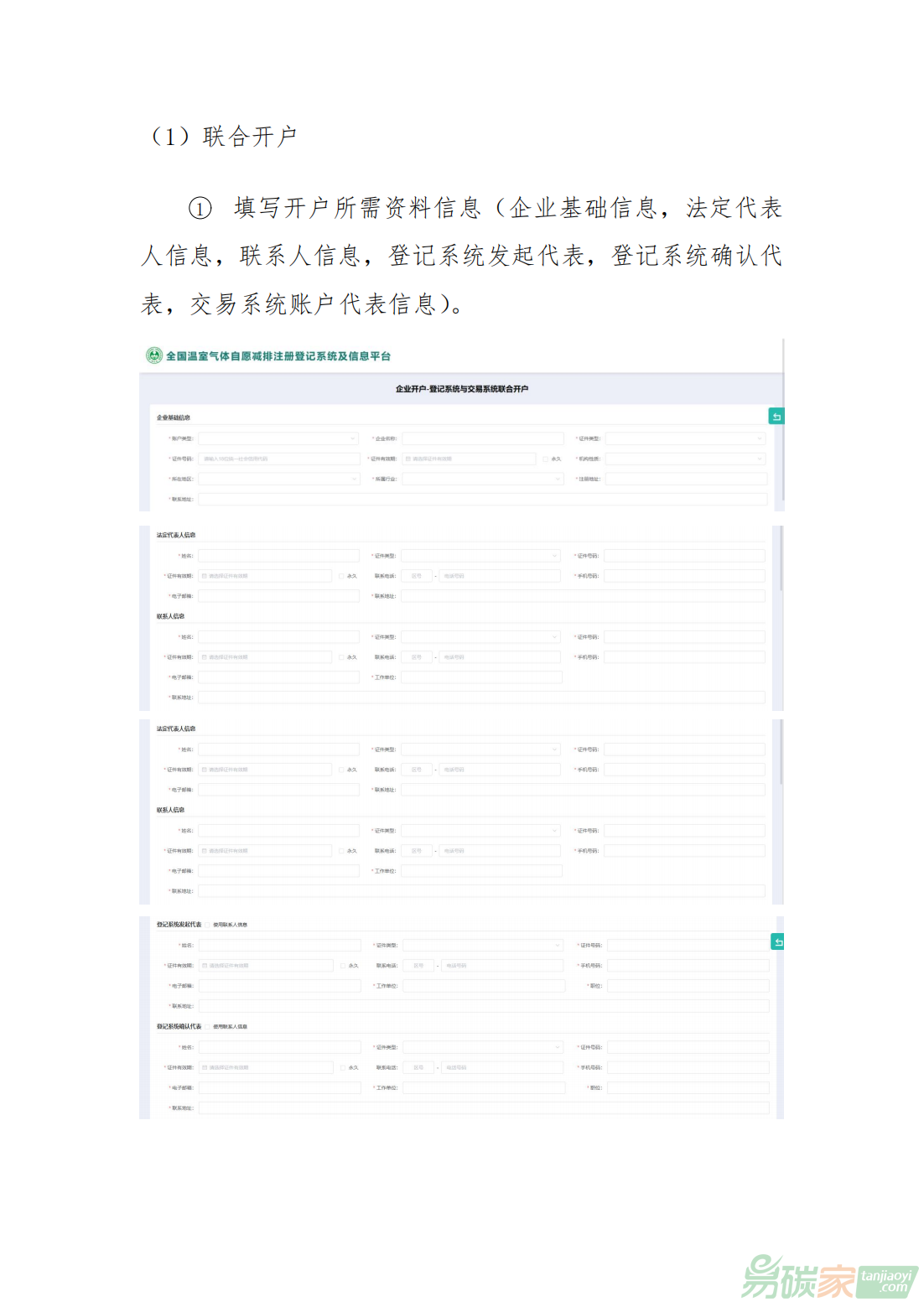Click the 企业名称 input field

pos(482,438)
